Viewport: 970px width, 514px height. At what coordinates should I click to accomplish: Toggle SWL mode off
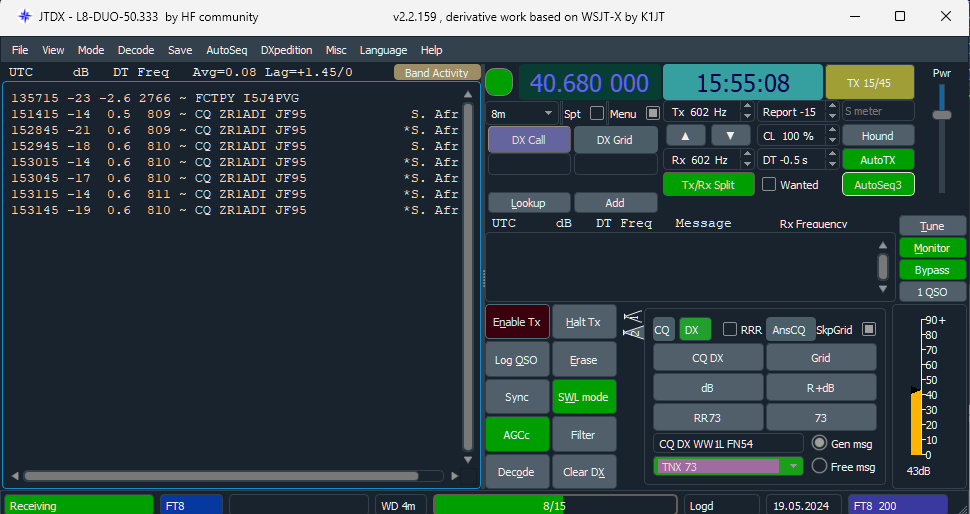(x=583, y=397)
